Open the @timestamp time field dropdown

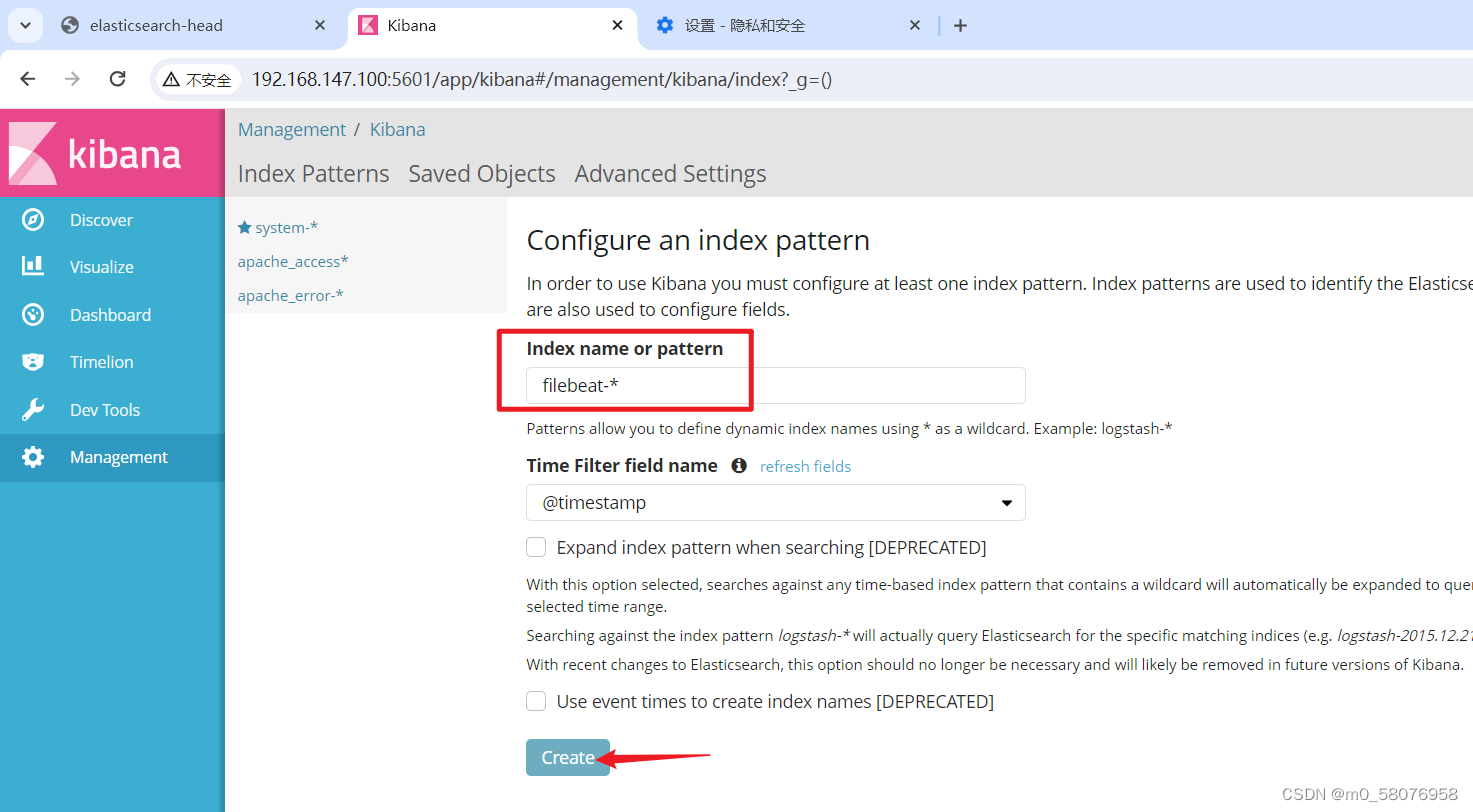coord(776,503)
